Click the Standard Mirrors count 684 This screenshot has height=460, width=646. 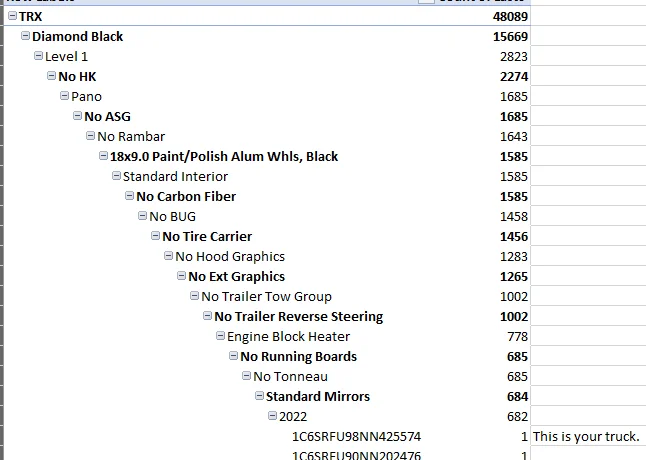517,397
